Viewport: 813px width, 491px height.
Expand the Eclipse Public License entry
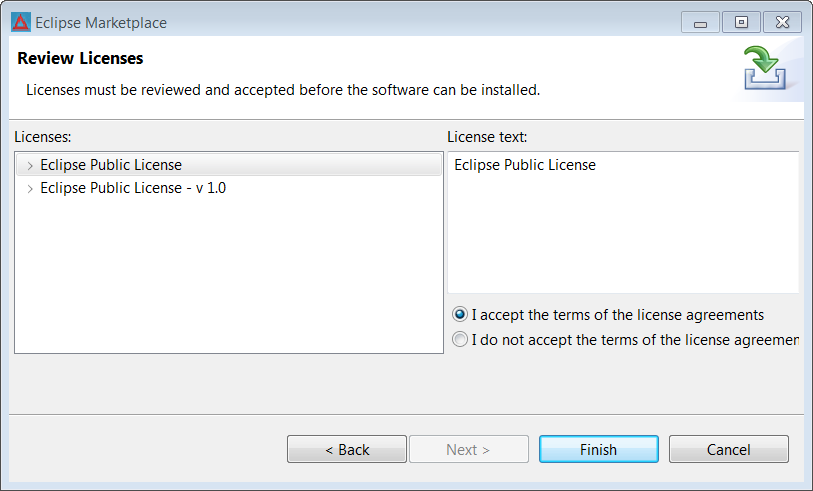pyautogui.click(x=30, y=165)
